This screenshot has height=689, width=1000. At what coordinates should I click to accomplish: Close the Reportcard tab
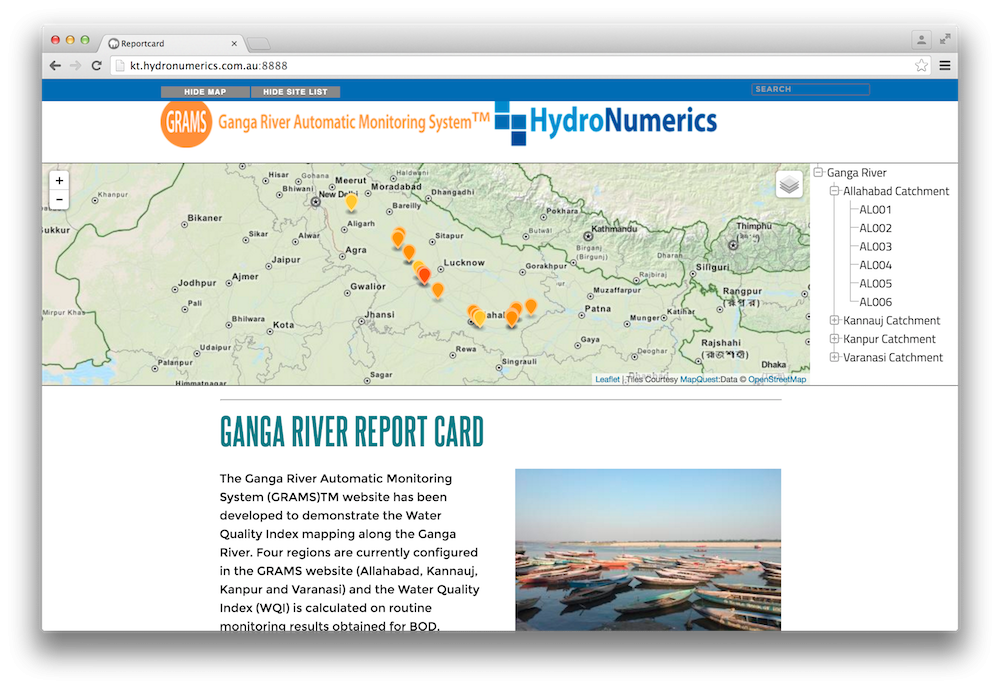click(234, 43)
